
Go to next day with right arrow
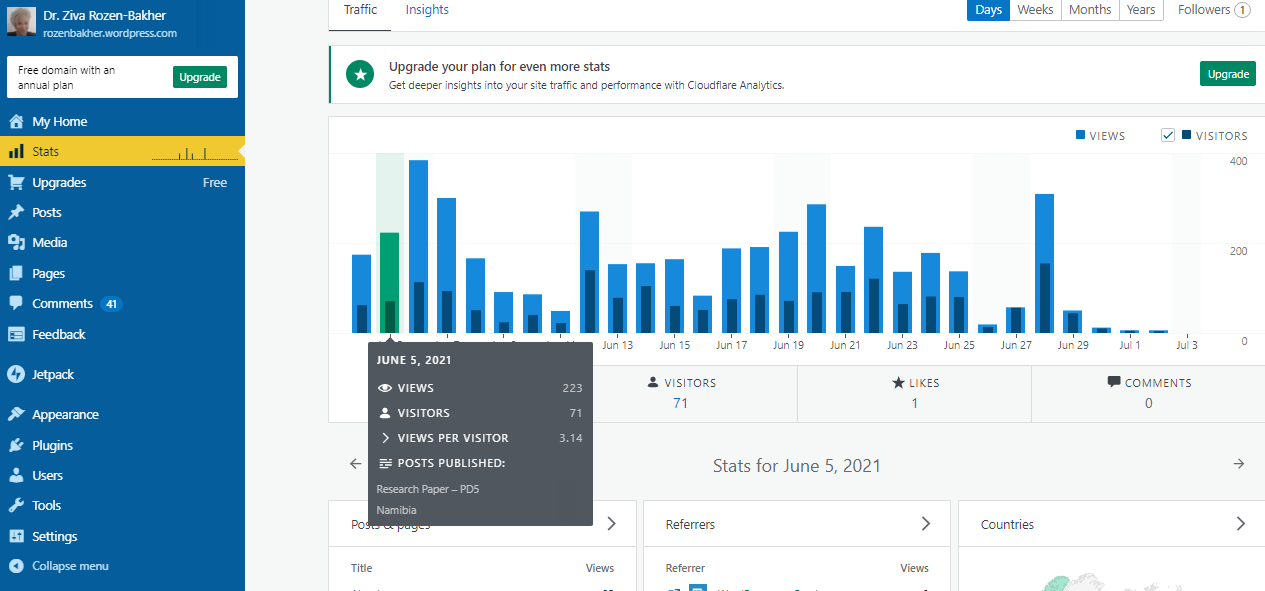pyautogui.click(x=1239, y=464)
